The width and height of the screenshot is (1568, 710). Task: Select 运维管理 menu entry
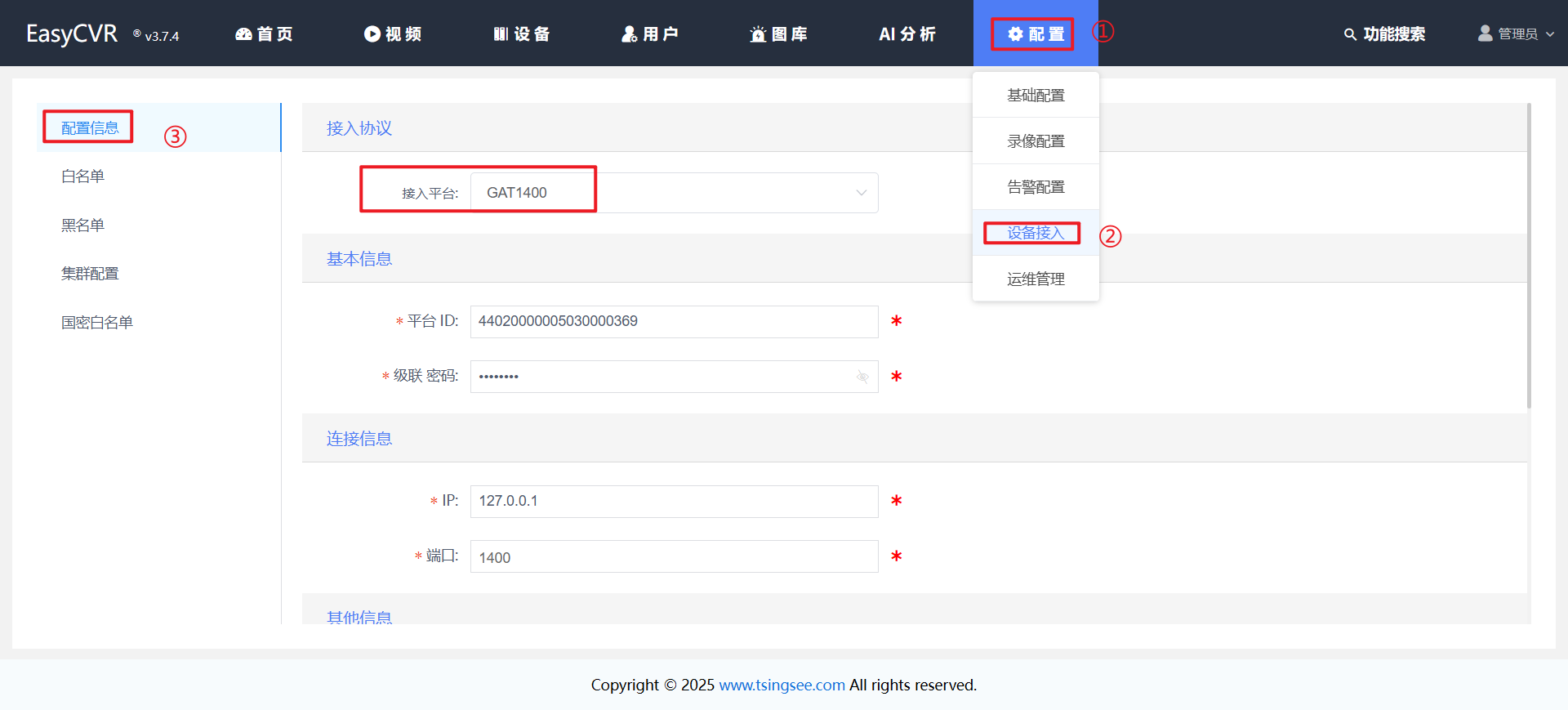coord(1036,279)
